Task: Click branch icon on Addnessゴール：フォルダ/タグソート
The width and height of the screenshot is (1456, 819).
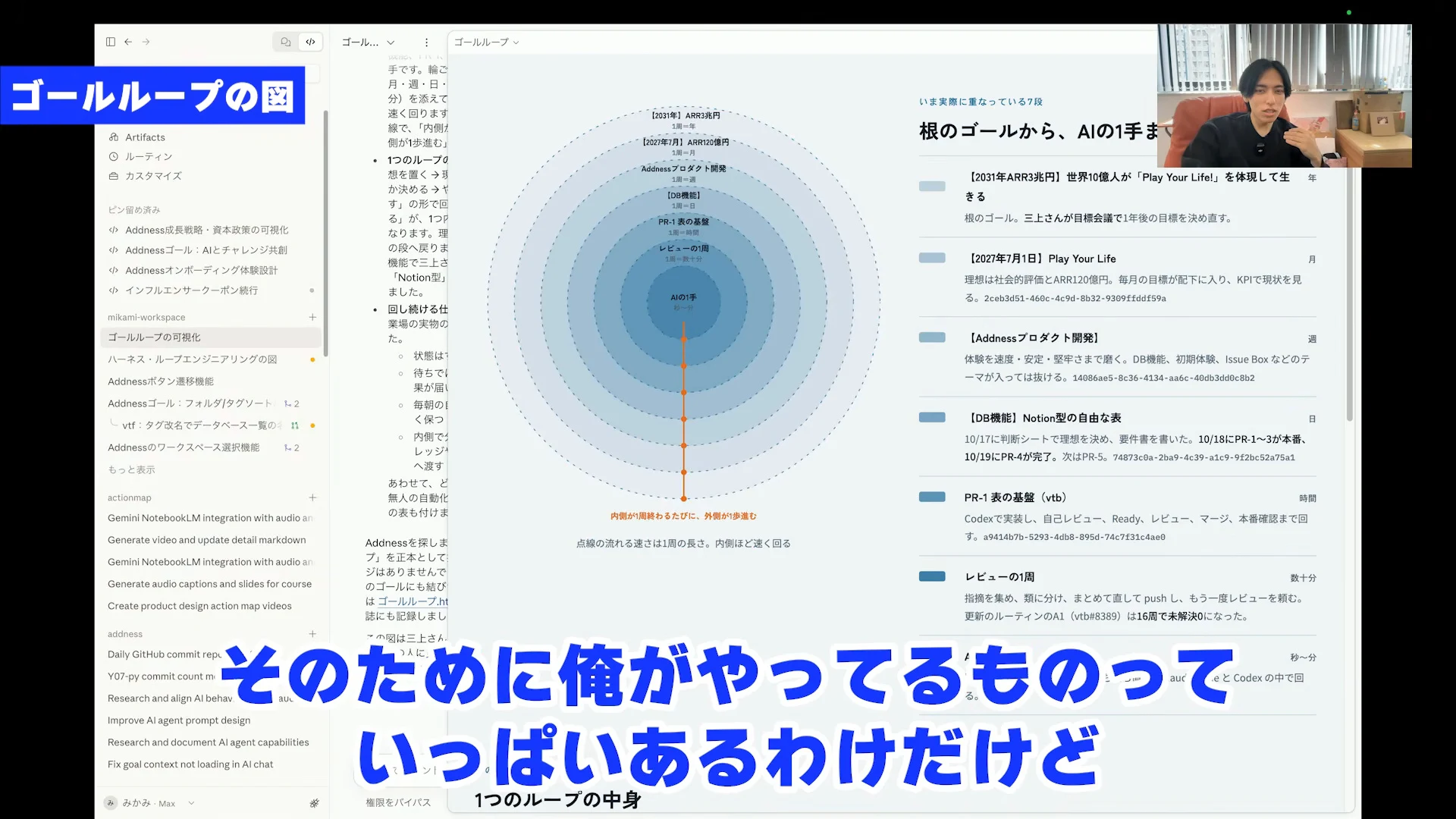Action: pyautogui.click(x=288, y=404)
